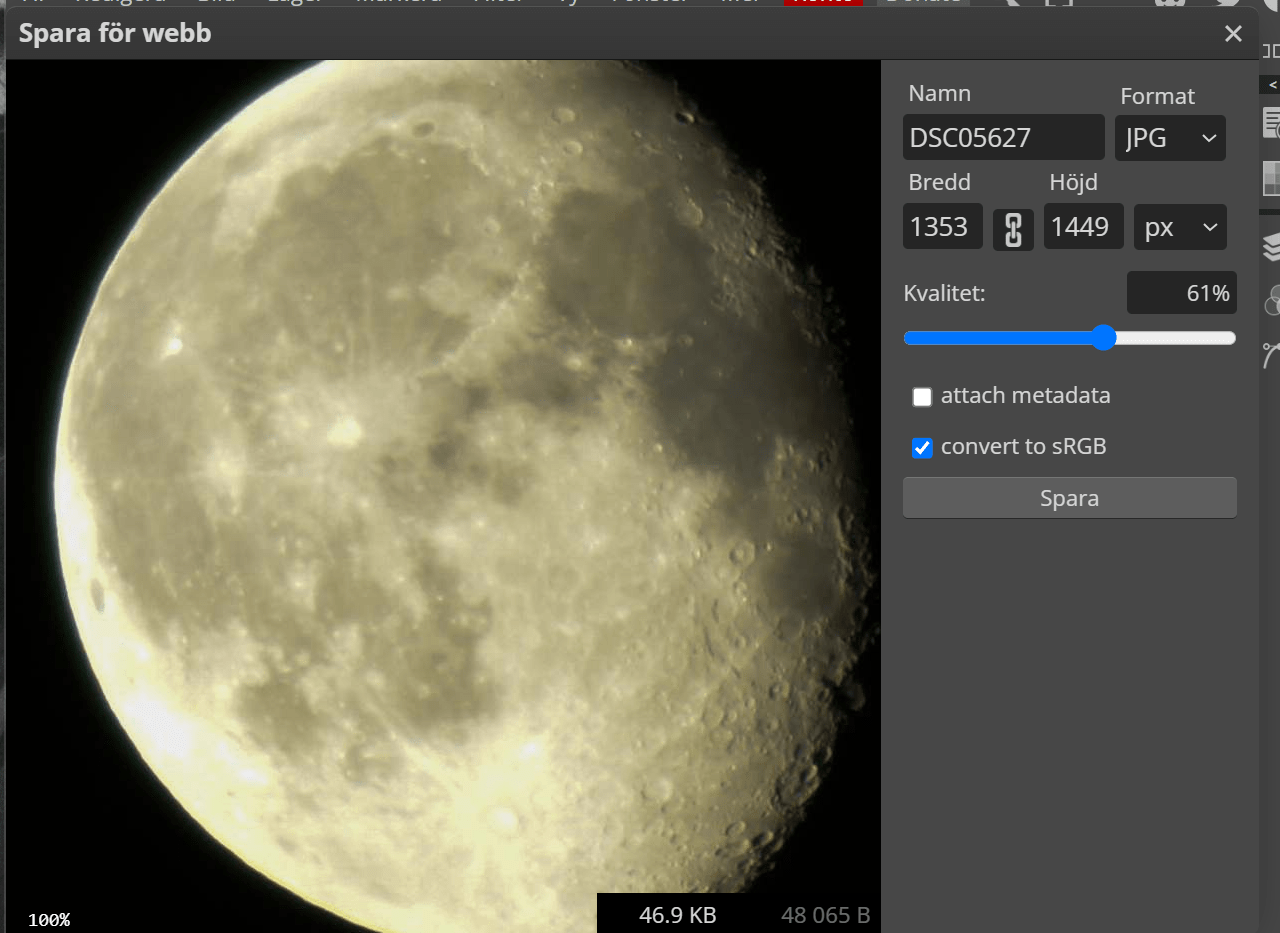Image resolution: width=1280 pixels, height=933 pixels.
Task: Uncheck the convert to sRGB checkbox
Action: tap(922, 448)
